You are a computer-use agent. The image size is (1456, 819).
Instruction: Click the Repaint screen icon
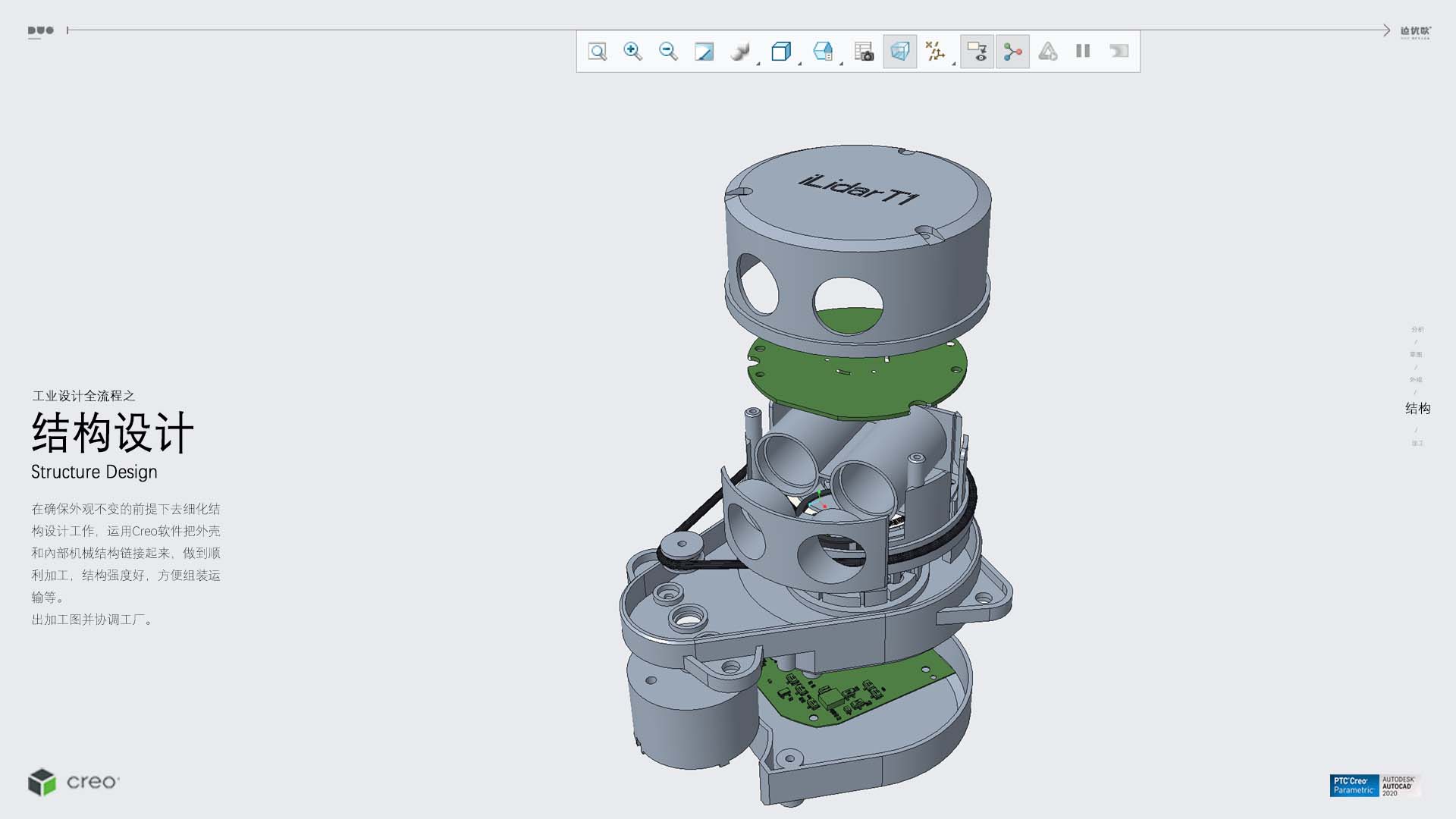[x=704, y=52]
